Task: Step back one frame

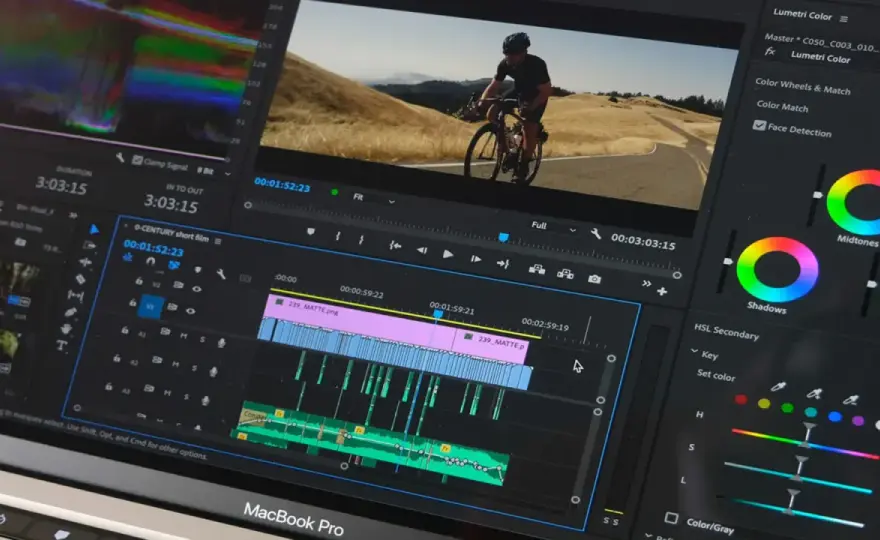Action: pos(422,250)
